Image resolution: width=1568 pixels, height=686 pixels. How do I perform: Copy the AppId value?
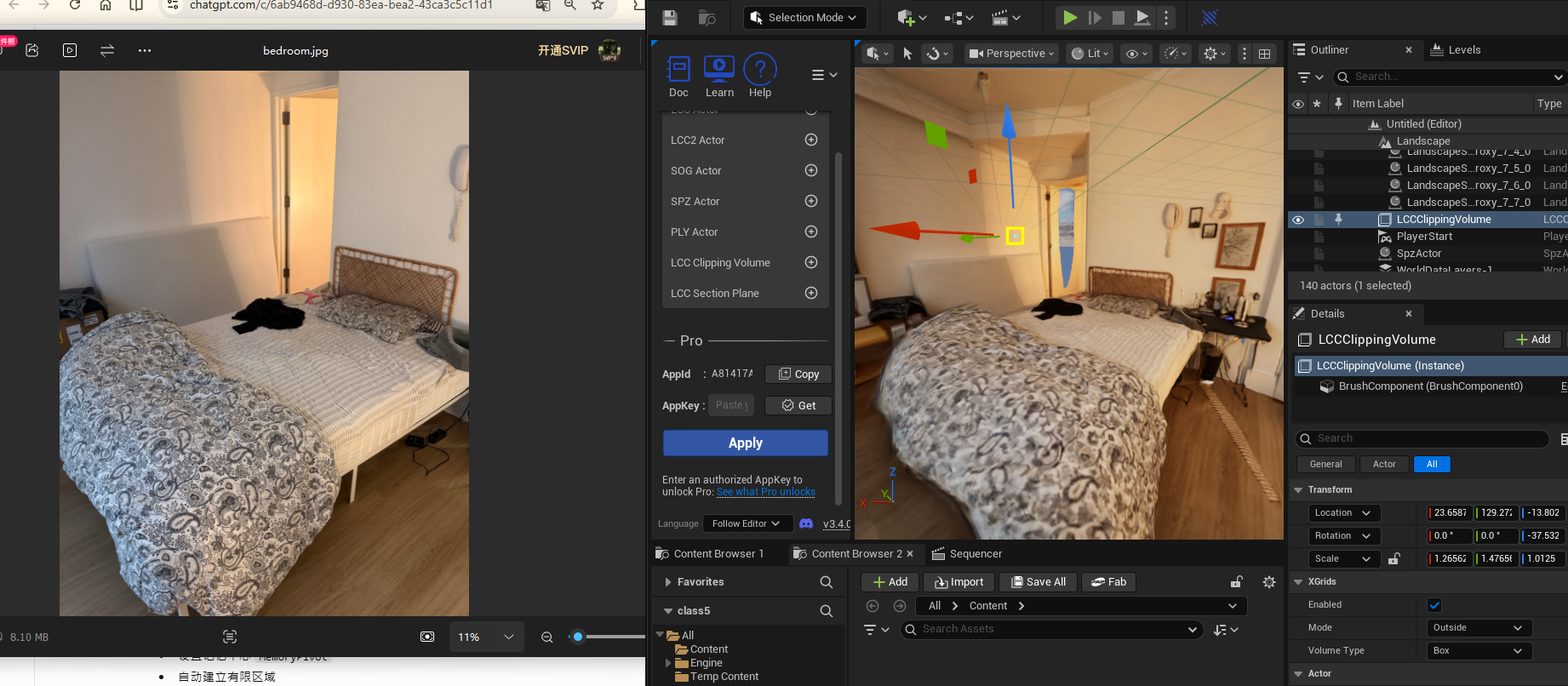[x=798, y=374]
